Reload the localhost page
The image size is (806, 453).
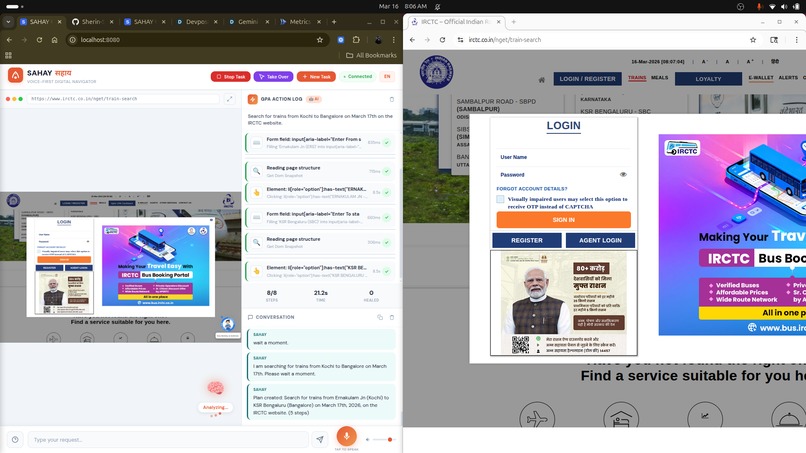tap(39, 40)
